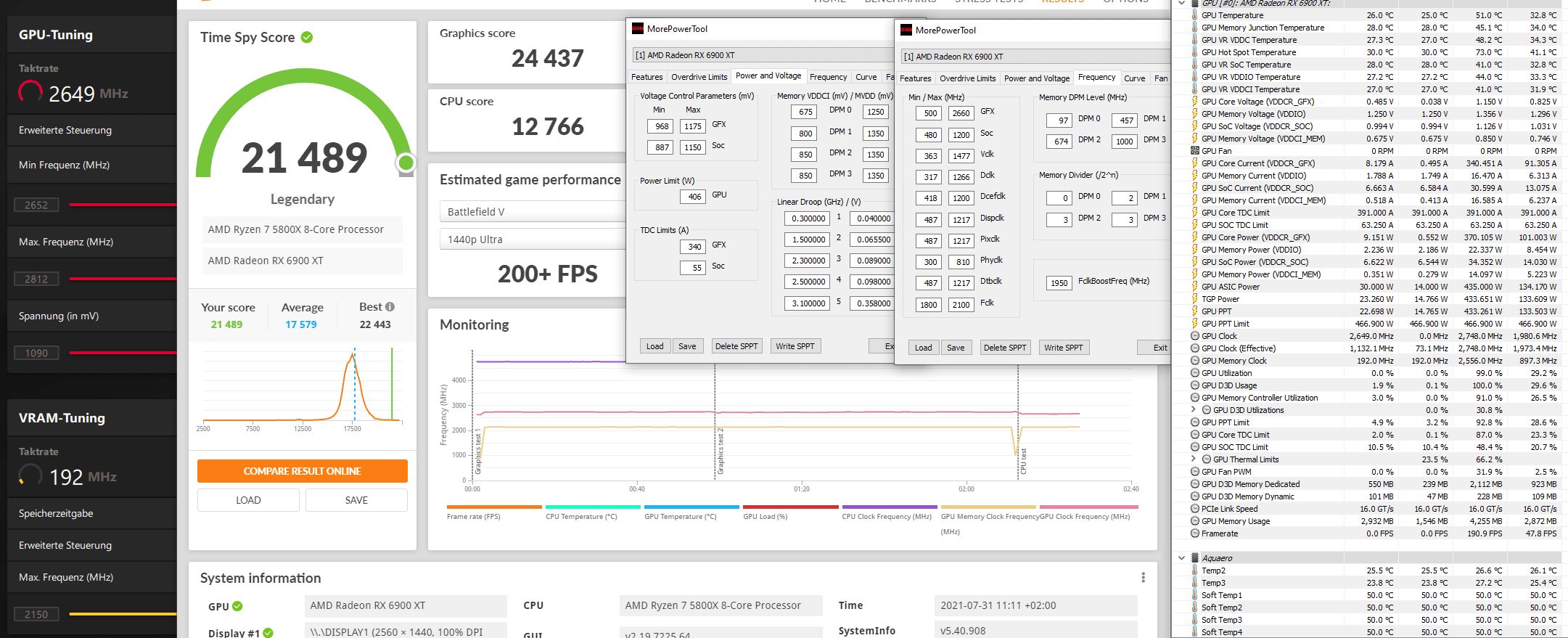Open the three-dot menu in System information

(x=1143, y=578)
